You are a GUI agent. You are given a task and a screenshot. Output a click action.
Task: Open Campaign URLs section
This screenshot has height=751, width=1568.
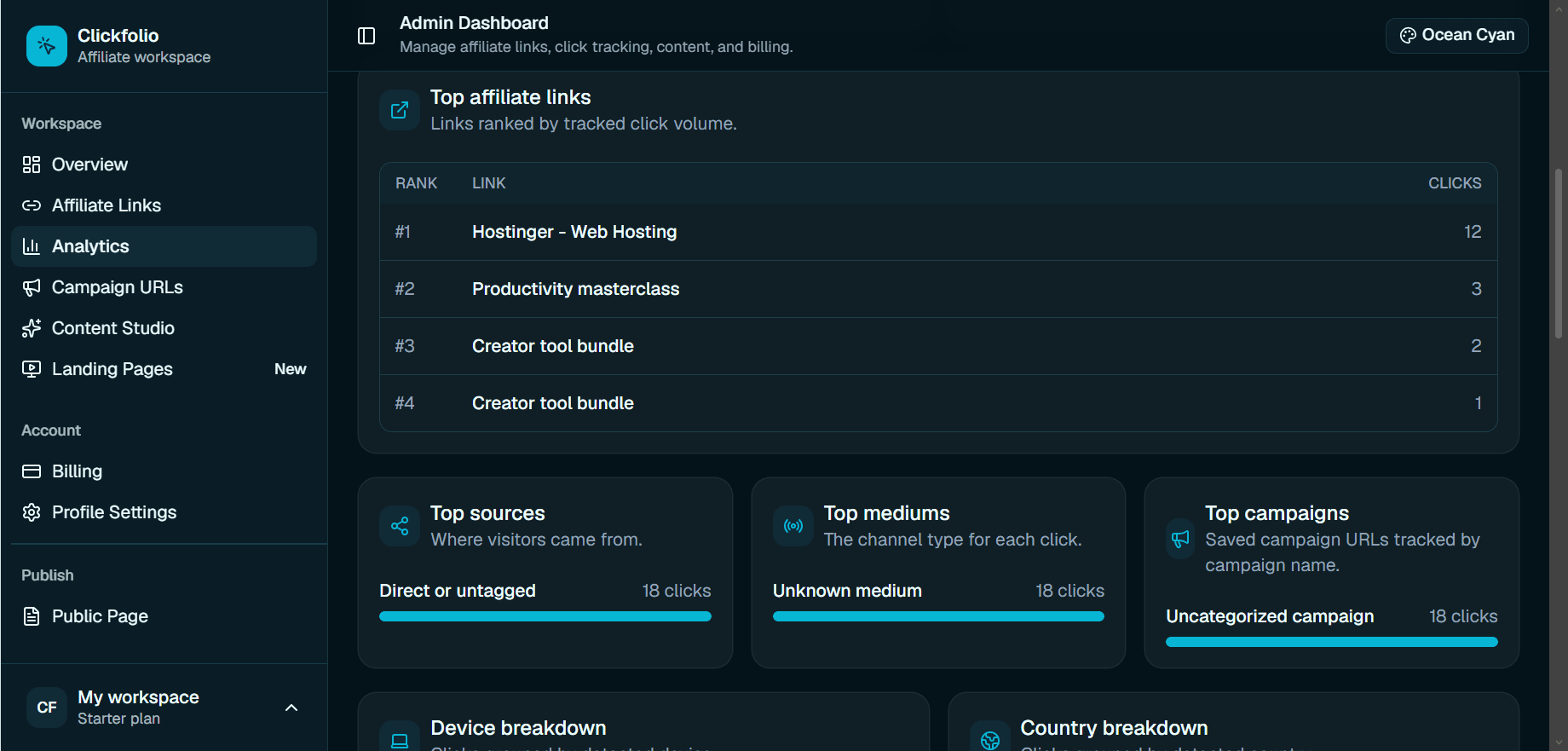pyautogui.click(x=164, y=287)
